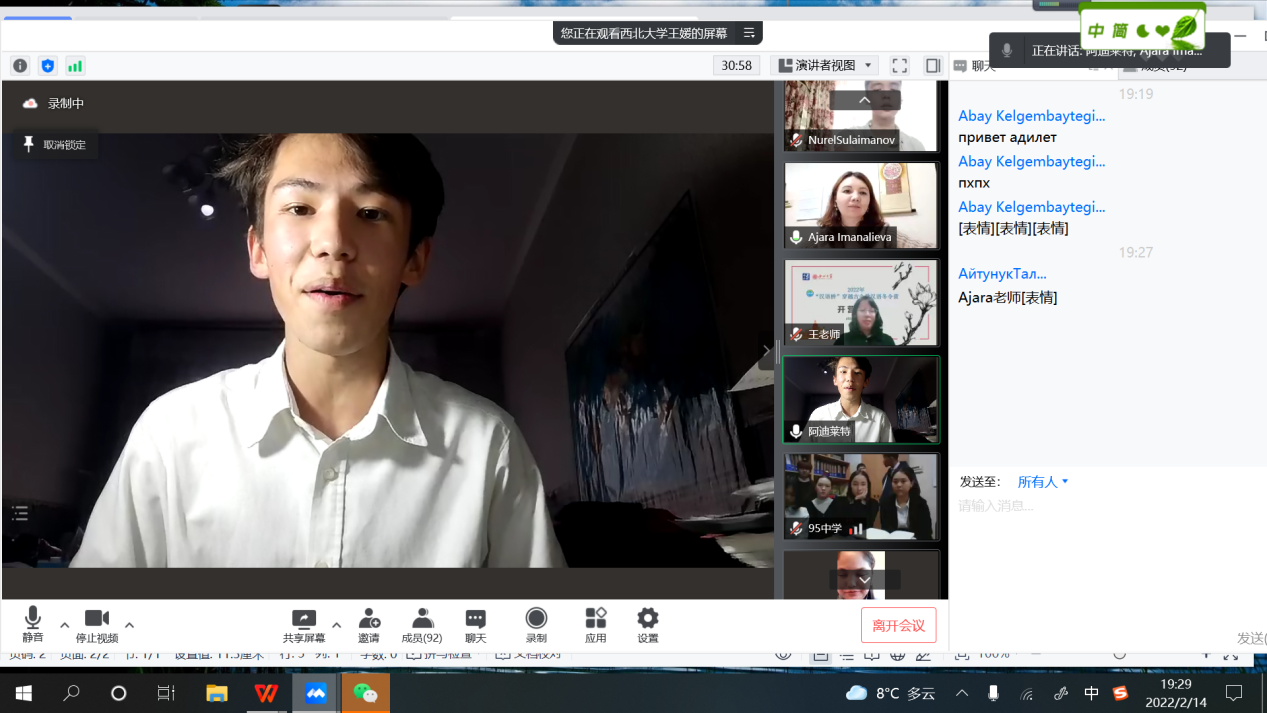Mute microphone with 静音 button
This screenshot has height=713, width=1267.
pos(33,625)
